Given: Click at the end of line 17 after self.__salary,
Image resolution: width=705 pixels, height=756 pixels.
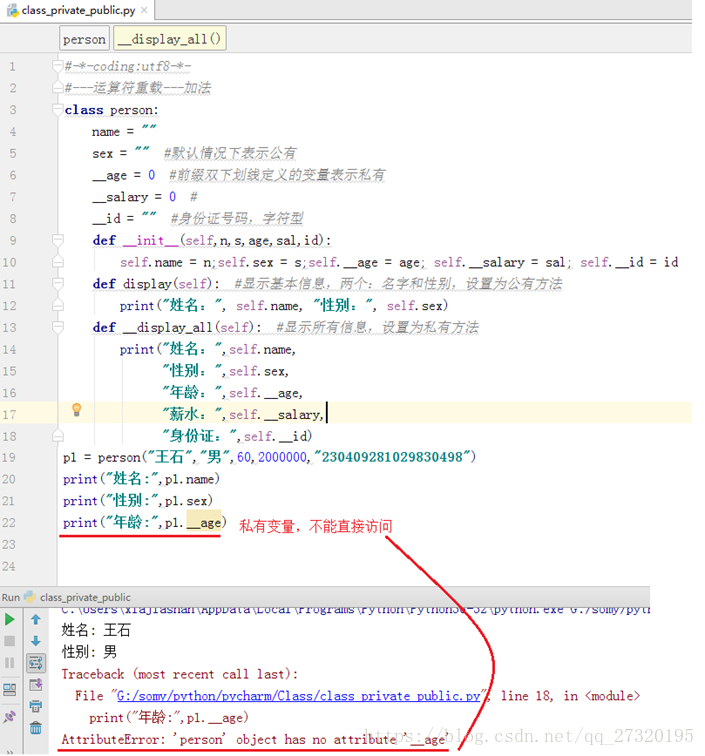Looking at the screenshot, I should [x=327, y=414].
